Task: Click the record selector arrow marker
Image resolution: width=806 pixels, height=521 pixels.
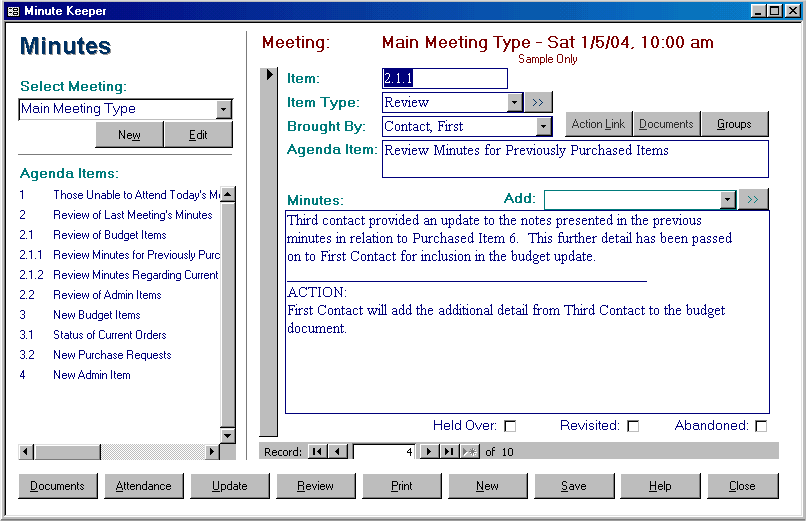Action: click(x=269, y=76)
